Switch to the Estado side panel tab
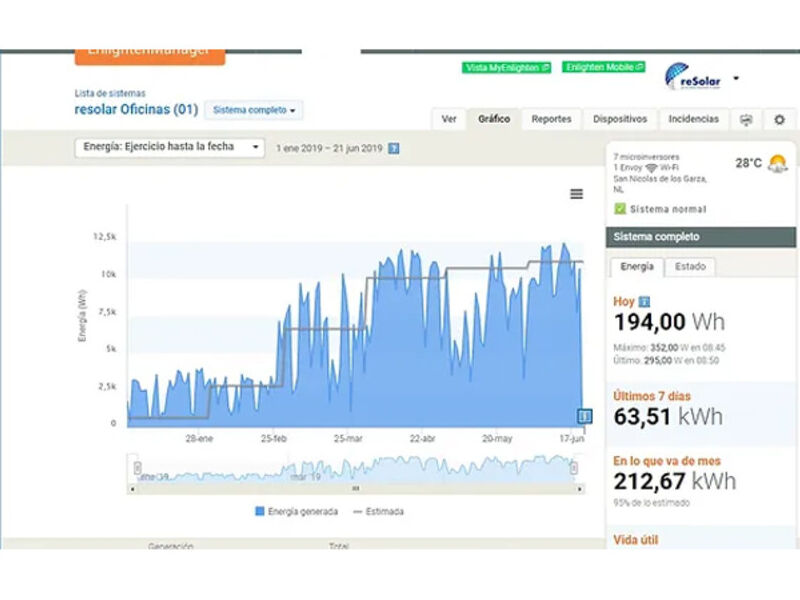This screenshot has height=600, width=800. pos(690,267)
